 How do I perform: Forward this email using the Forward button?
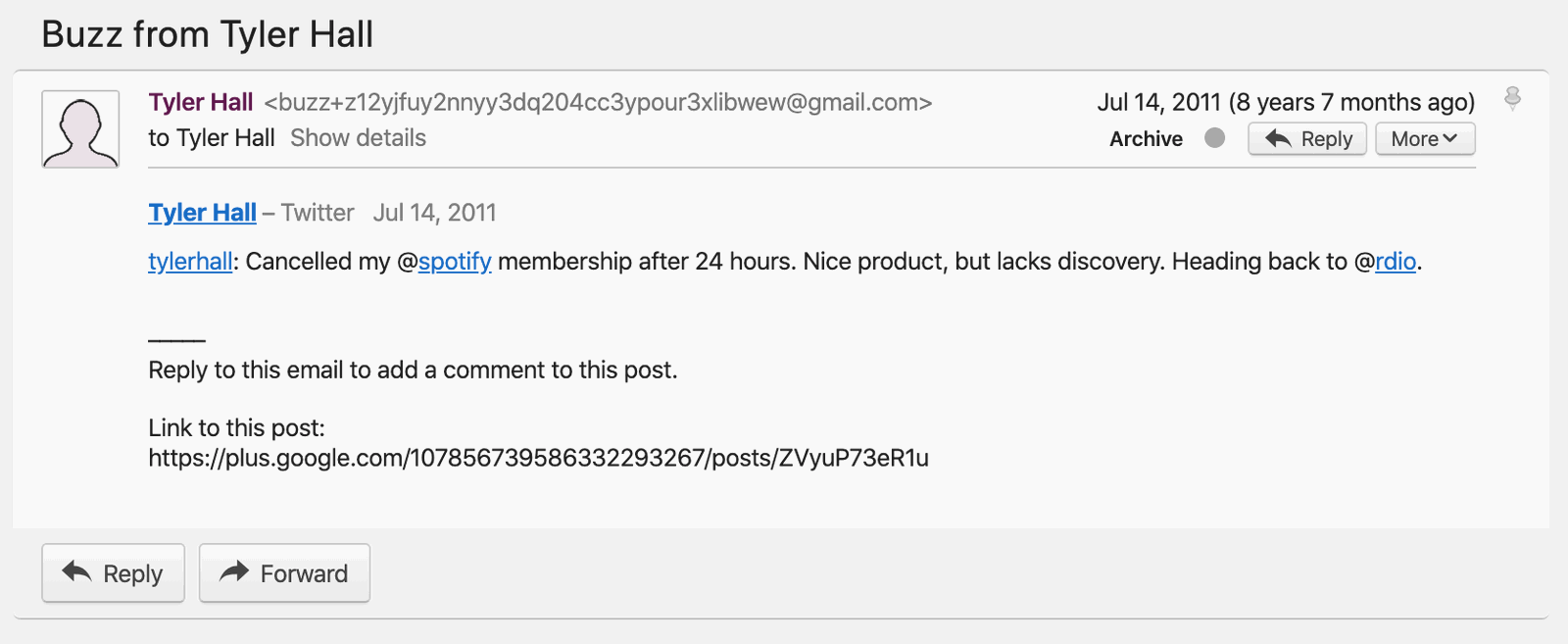284,573
